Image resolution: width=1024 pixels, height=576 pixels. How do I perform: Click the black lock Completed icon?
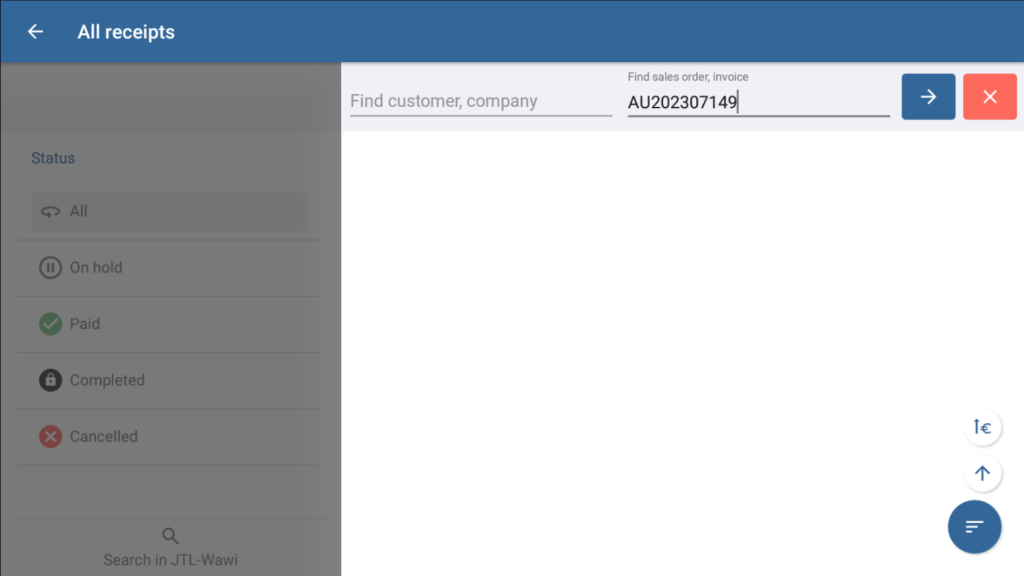50,380
